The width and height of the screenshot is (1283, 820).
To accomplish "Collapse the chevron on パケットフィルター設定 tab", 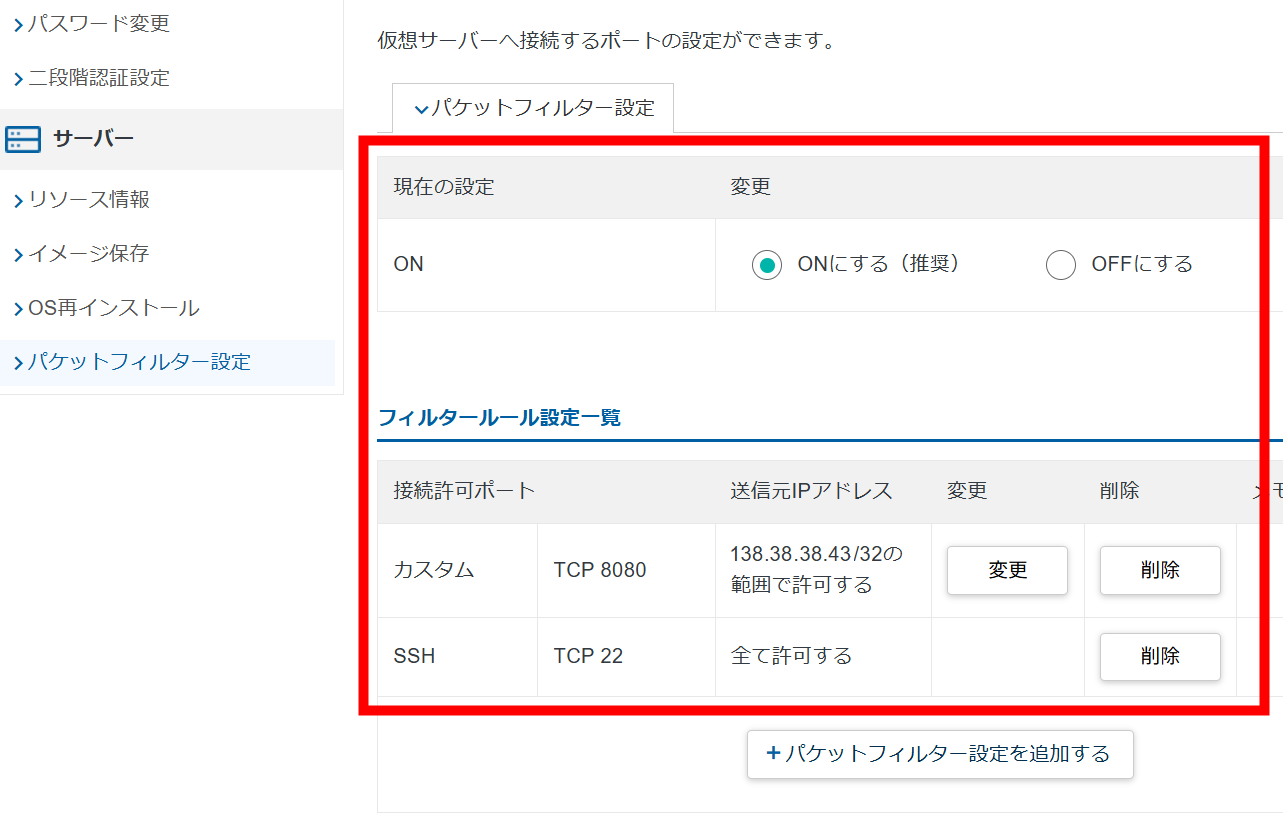I will (x=421, y=109).
